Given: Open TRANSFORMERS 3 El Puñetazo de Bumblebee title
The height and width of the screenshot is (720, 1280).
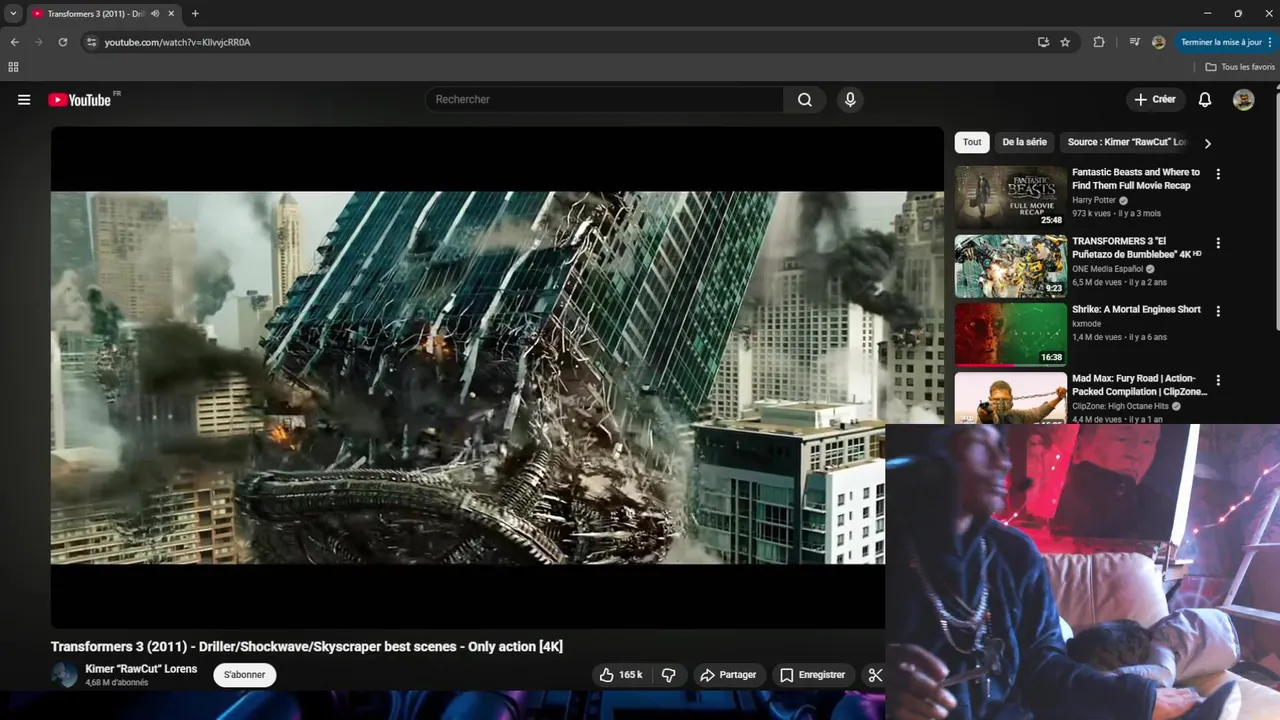Looking at the screenshot, I should coord(1136,248).
